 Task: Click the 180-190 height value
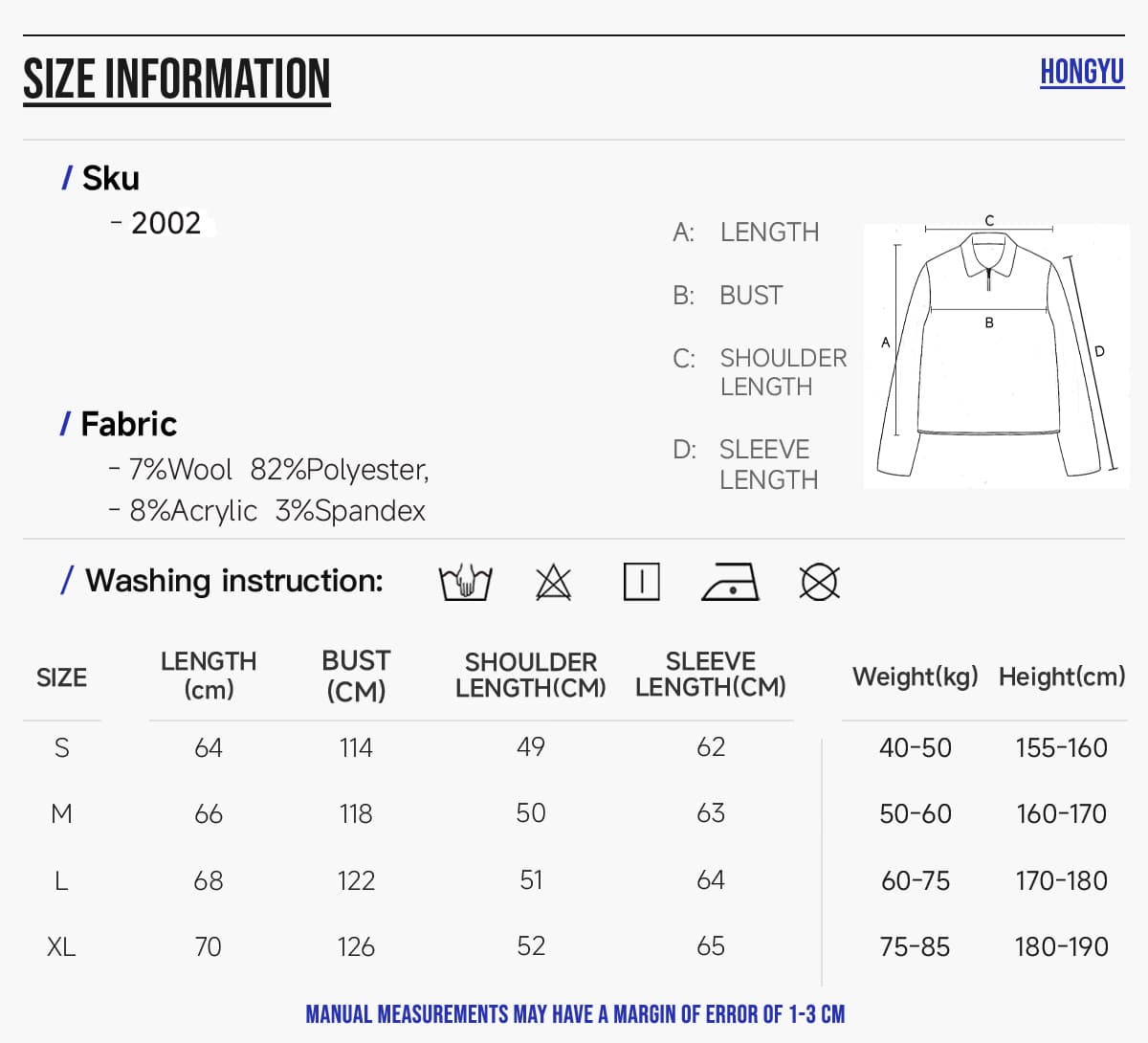click(x=1062, y=947)
